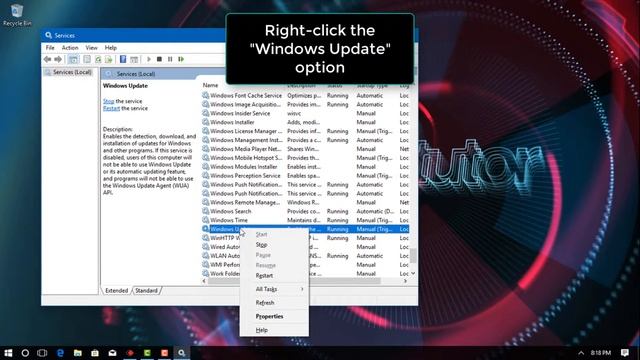Select Windows Time service row
This screenshot has width=640, height=360.
tap(305, 220)
